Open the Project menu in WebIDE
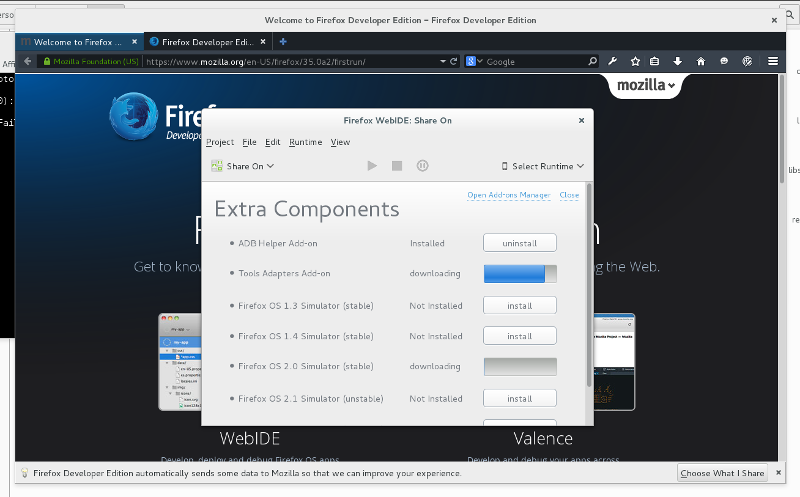Screen dimensions: 800x497 click(220, 142)
